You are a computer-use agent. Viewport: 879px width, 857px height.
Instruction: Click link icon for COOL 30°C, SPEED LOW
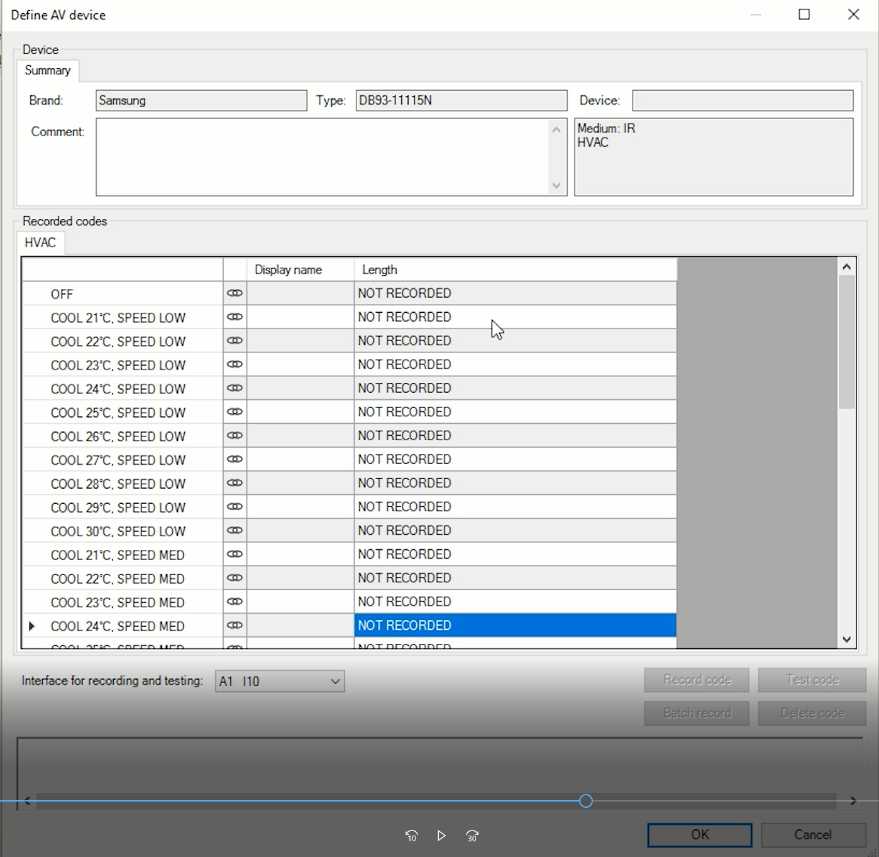[235, 531]
